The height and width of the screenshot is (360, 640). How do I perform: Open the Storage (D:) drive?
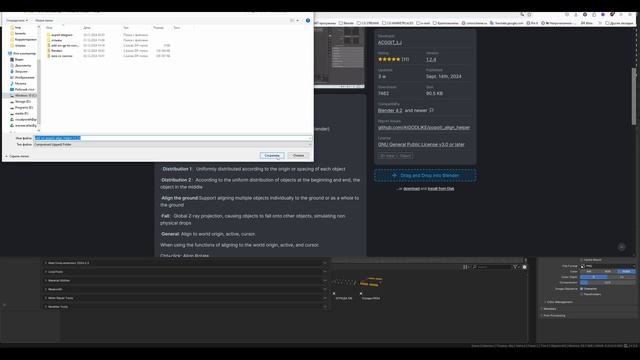[22, 102]
